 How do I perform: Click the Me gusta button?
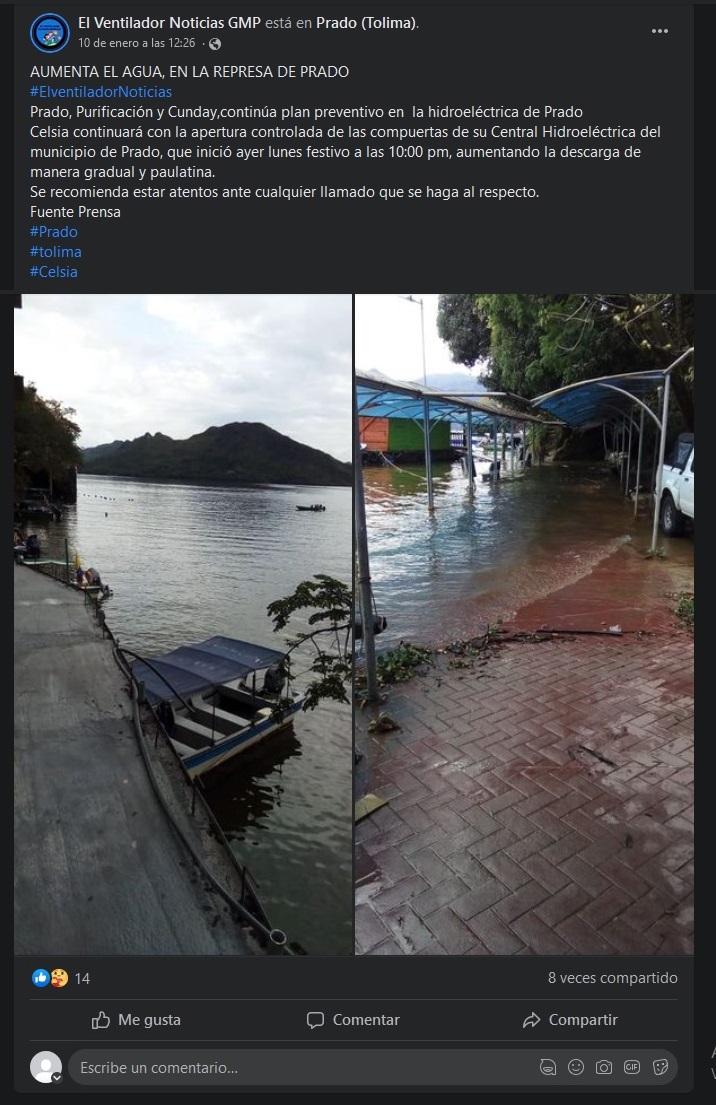(137, 1020)
